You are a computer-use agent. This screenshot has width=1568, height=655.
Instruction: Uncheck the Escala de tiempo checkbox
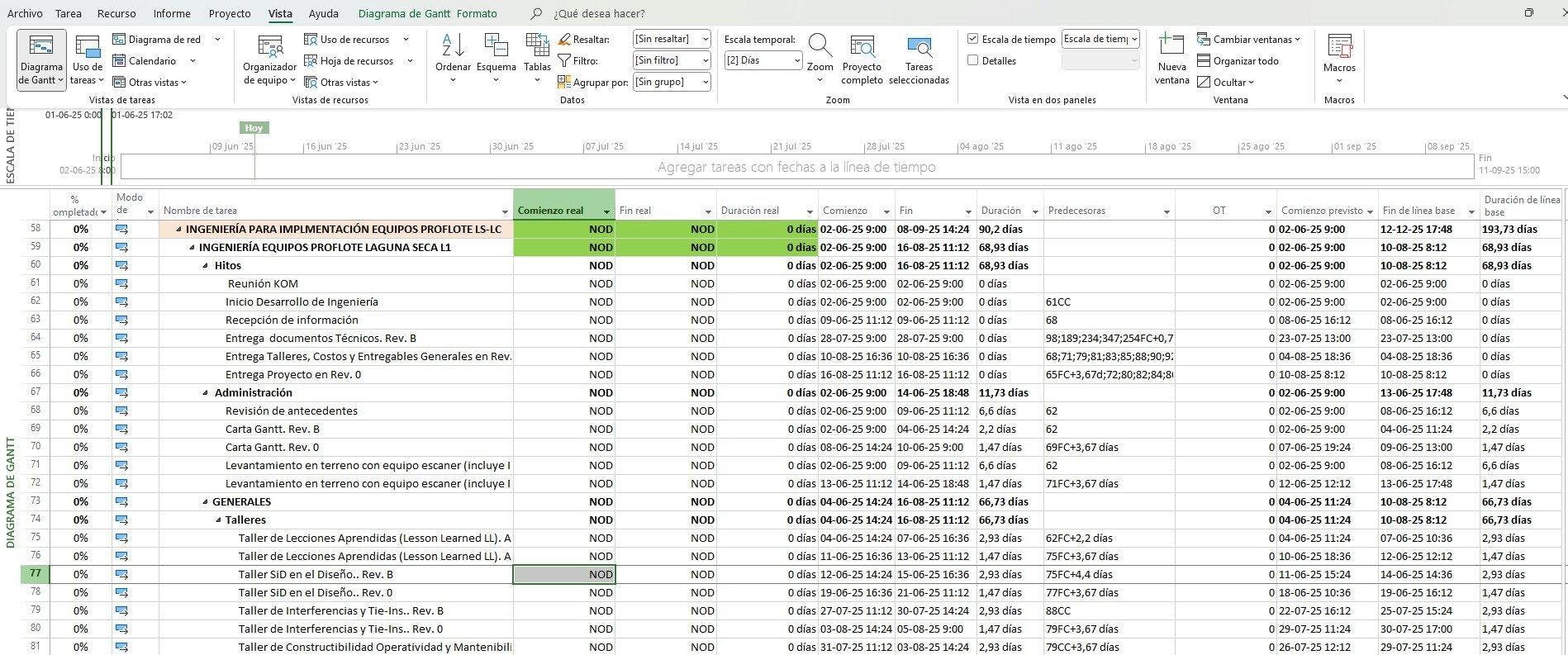[973, 39]
